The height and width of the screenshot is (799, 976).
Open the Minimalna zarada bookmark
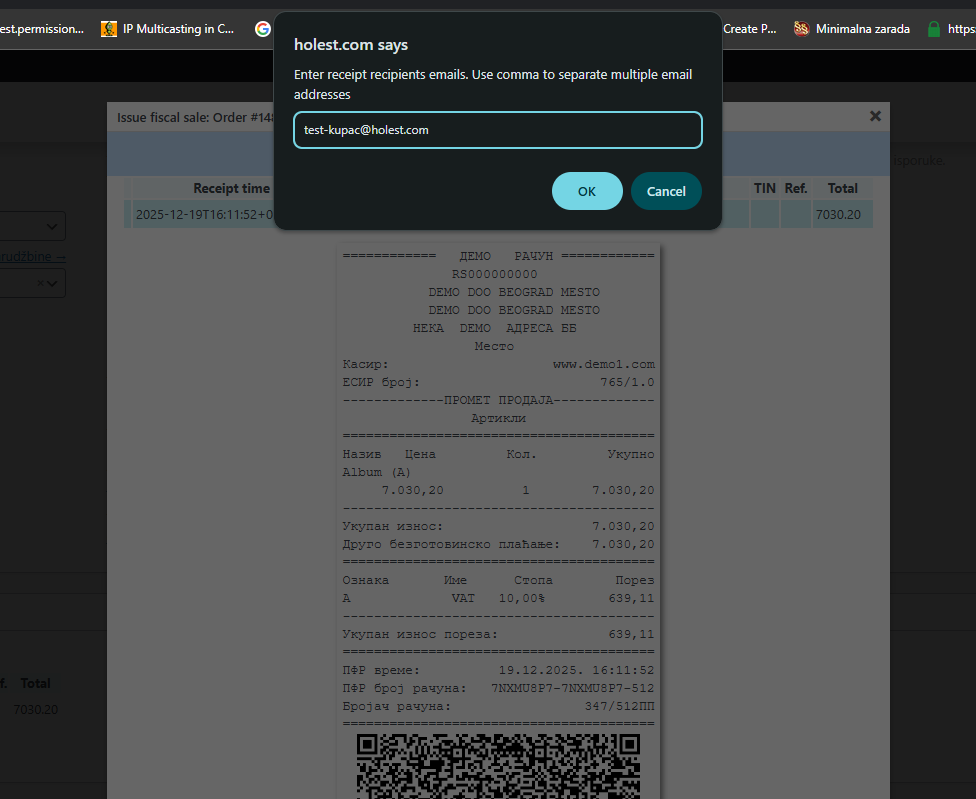[852, 29]
